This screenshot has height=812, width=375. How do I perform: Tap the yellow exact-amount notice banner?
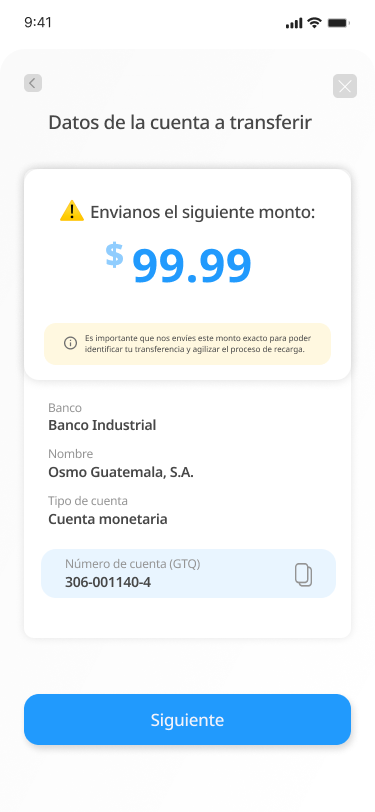click(x=188, y=344)
